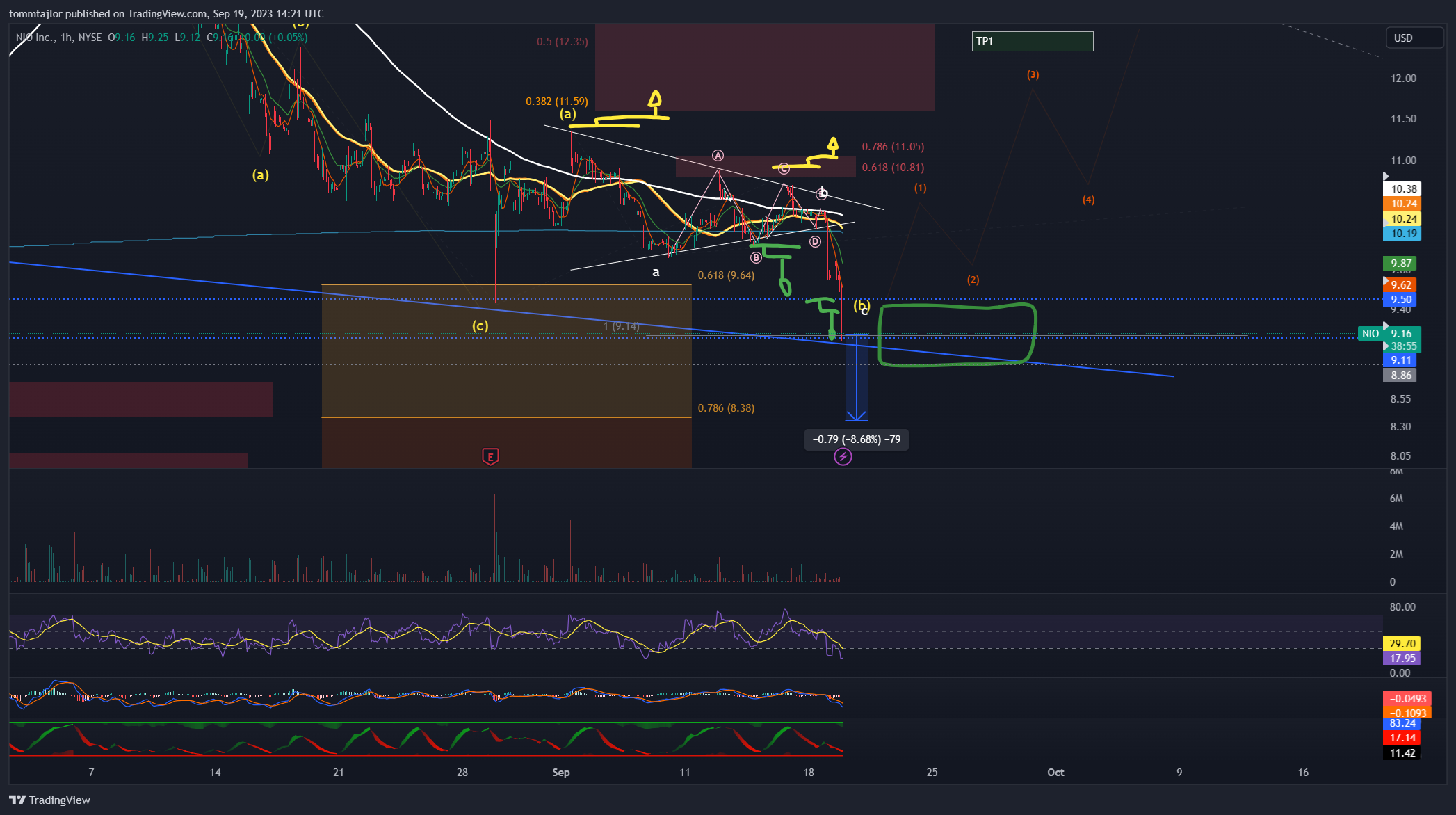The image size is (1456, 815).
Task: Select the 1 (9.14) Fibonacci label
Action: click(x=621, y=326)
